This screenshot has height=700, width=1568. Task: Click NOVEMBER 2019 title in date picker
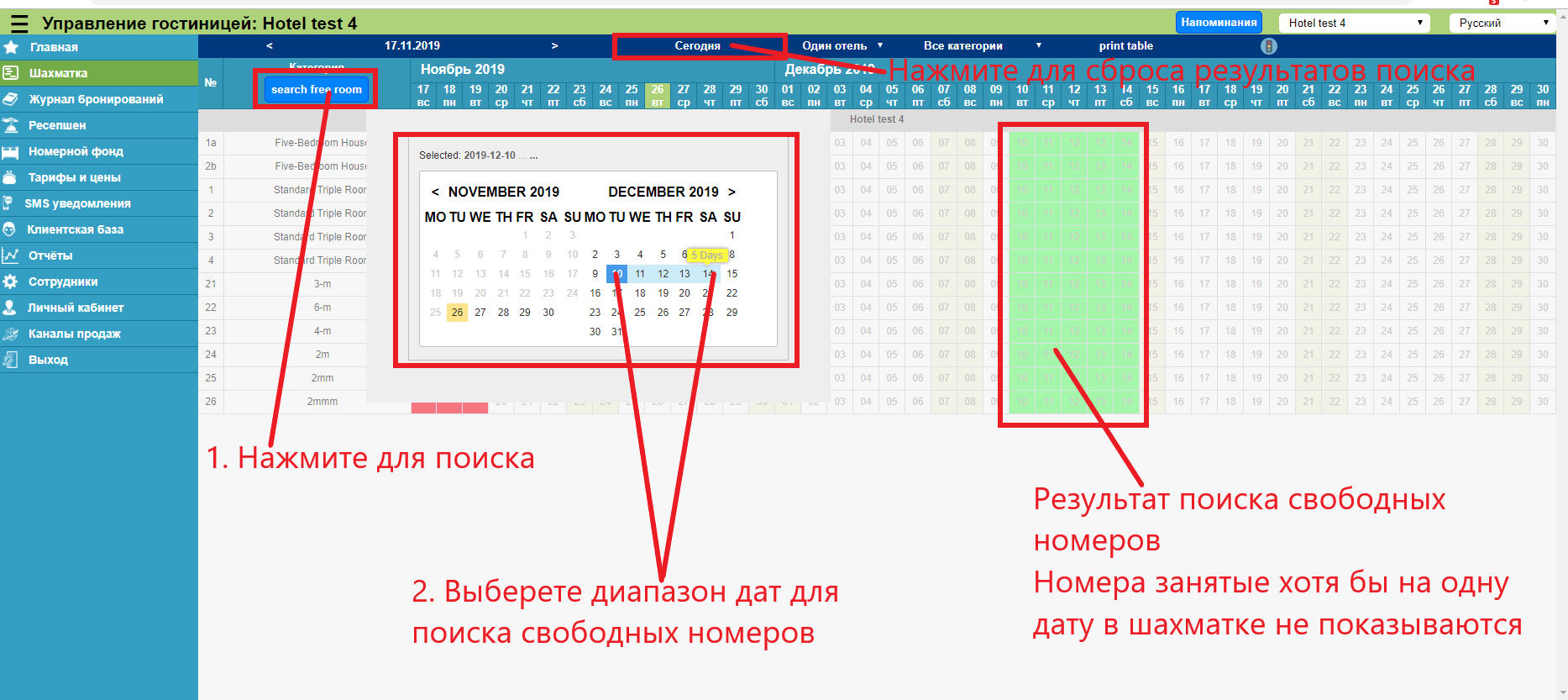click(x=504, y=192)
